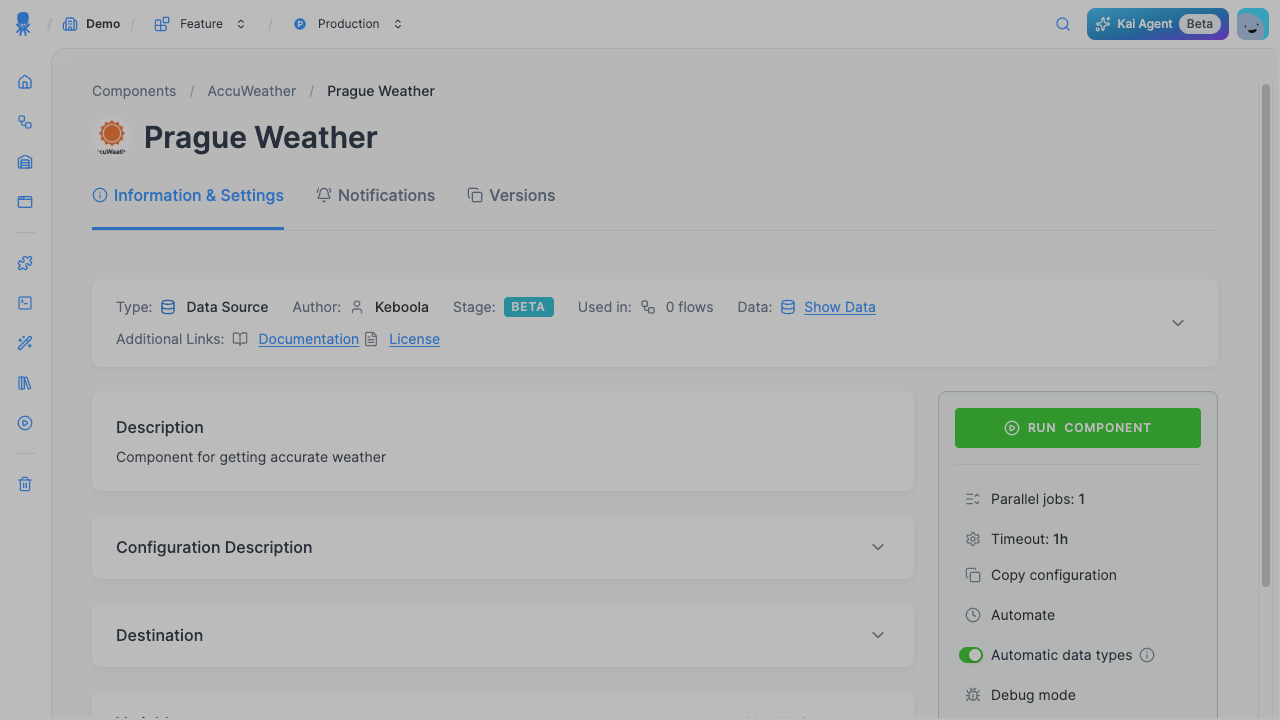The width and height of the screenshot is (1280, 720).
Task: Click Parallel jobs: 1 setting
Action: tap(1025, 499)
